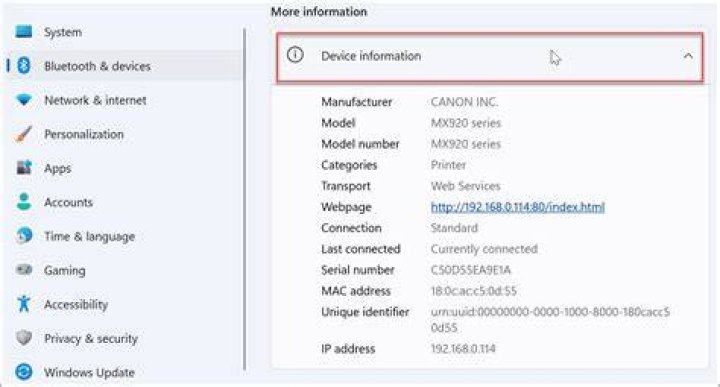
Task: Click the Gaming controller icon
Action: pyautogui.click(x=24, y=270)
